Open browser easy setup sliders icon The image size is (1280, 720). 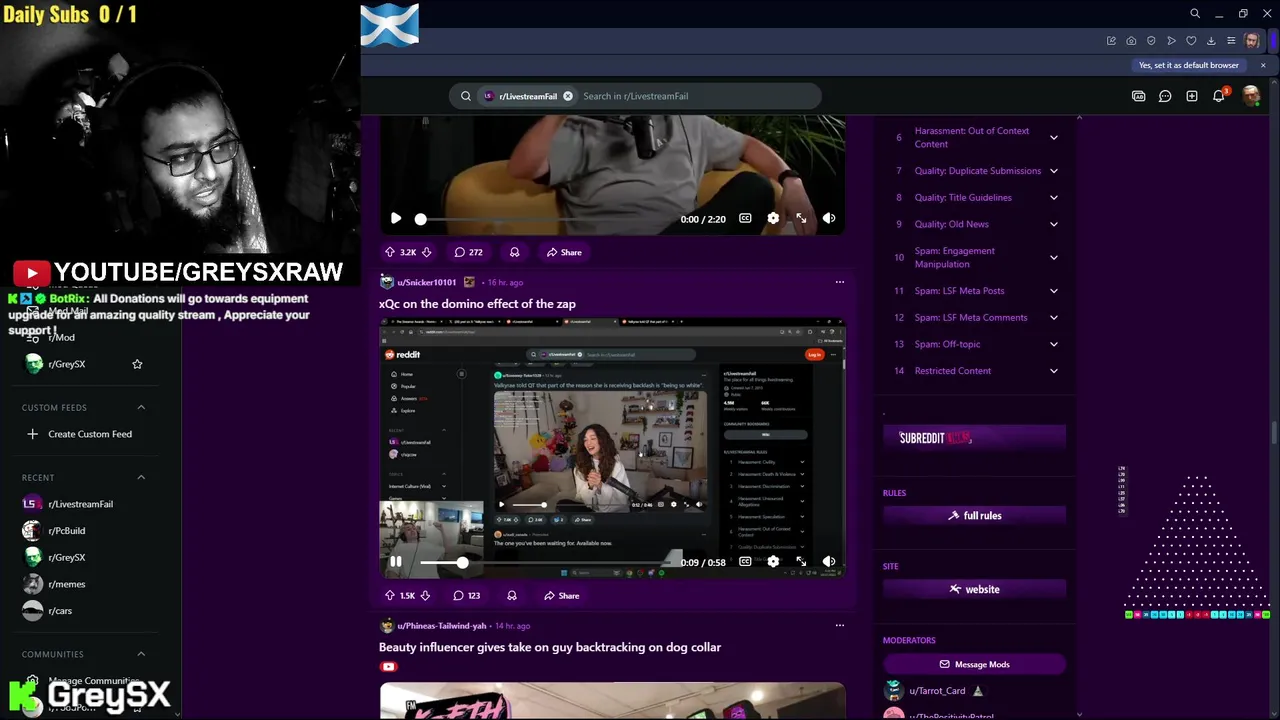1231,41
